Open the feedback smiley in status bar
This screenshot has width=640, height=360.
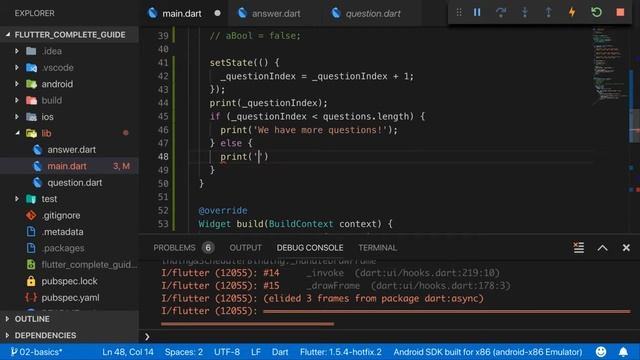coord(601,352)
